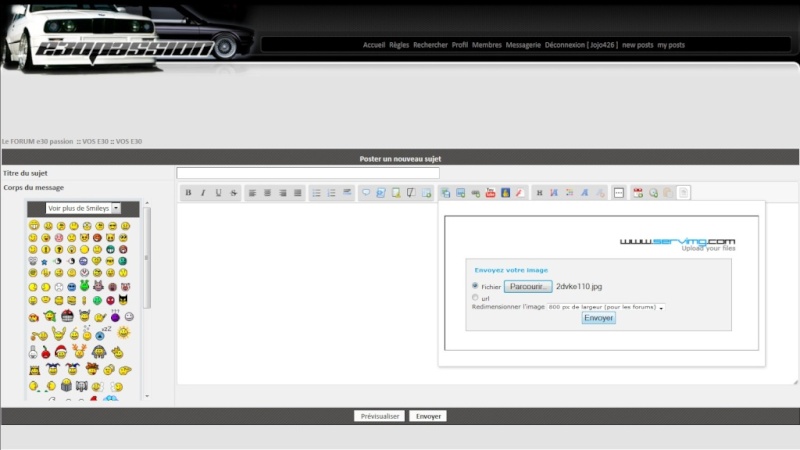The image size is (800, 450).
Task: Click the host-an-image toolbar icon
Action: coord(445,192)
